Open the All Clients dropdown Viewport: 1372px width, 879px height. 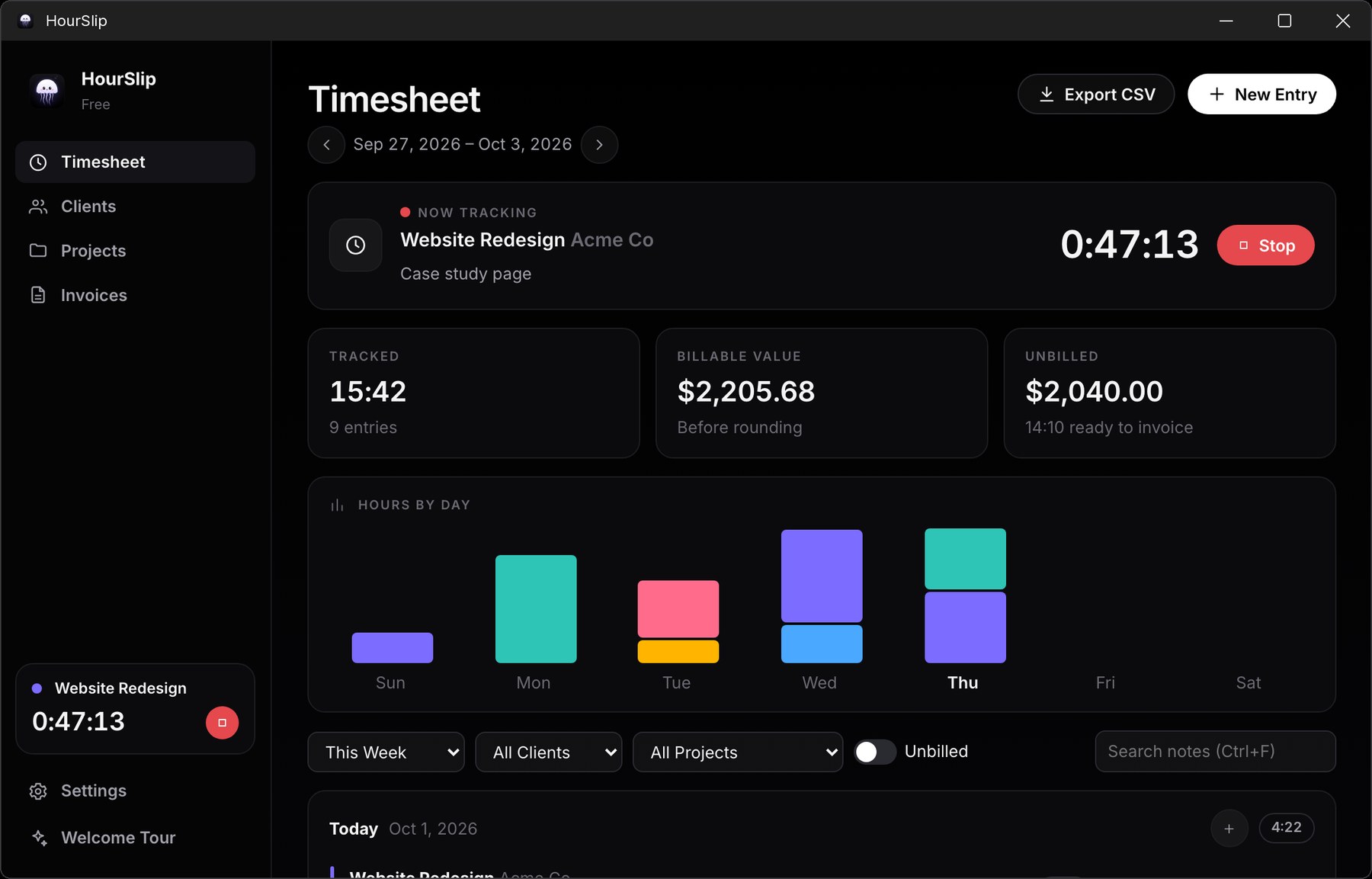549,752
